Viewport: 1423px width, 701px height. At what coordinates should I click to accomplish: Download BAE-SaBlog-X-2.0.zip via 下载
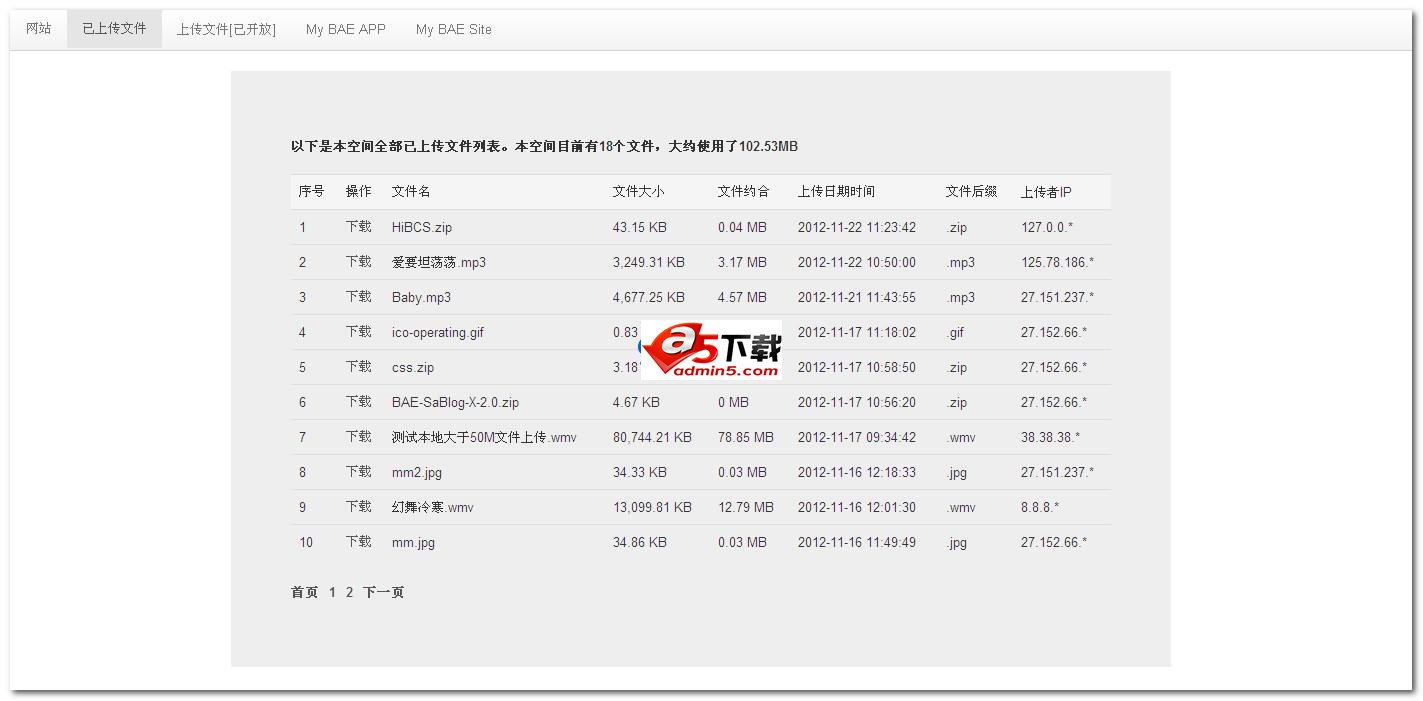click(x=358, y=402)
